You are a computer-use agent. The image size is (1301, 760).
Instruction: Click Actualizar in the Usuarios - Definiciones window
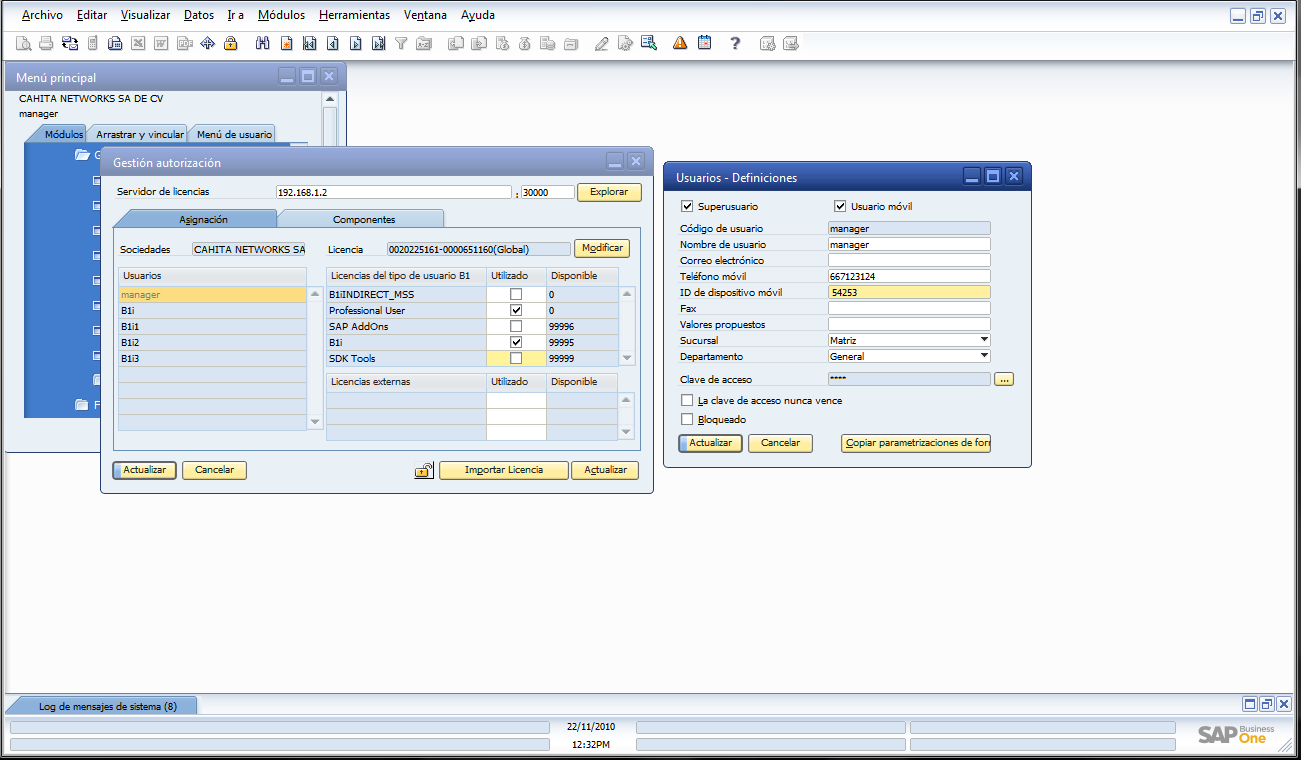tap(711, 443)
